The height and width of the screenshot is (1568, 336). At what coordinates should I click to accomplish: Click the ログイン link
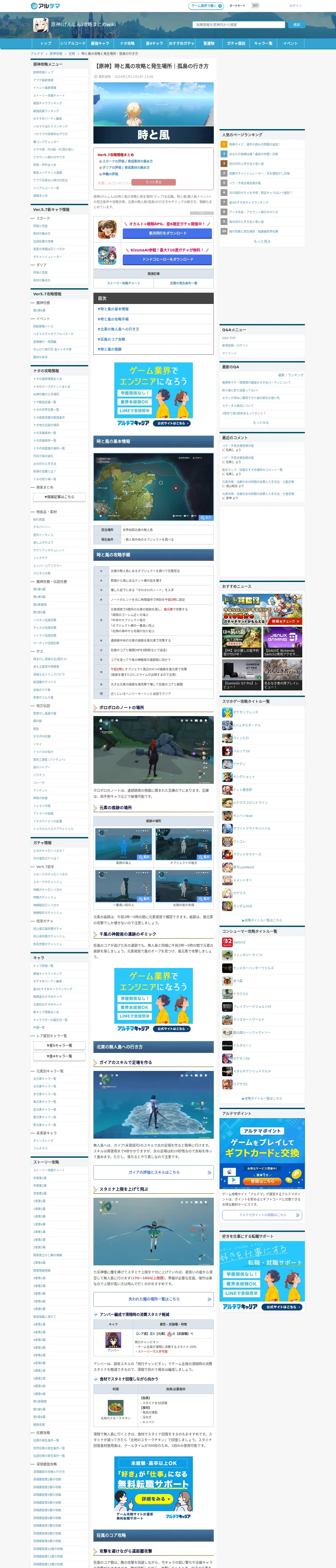[296, 5]
